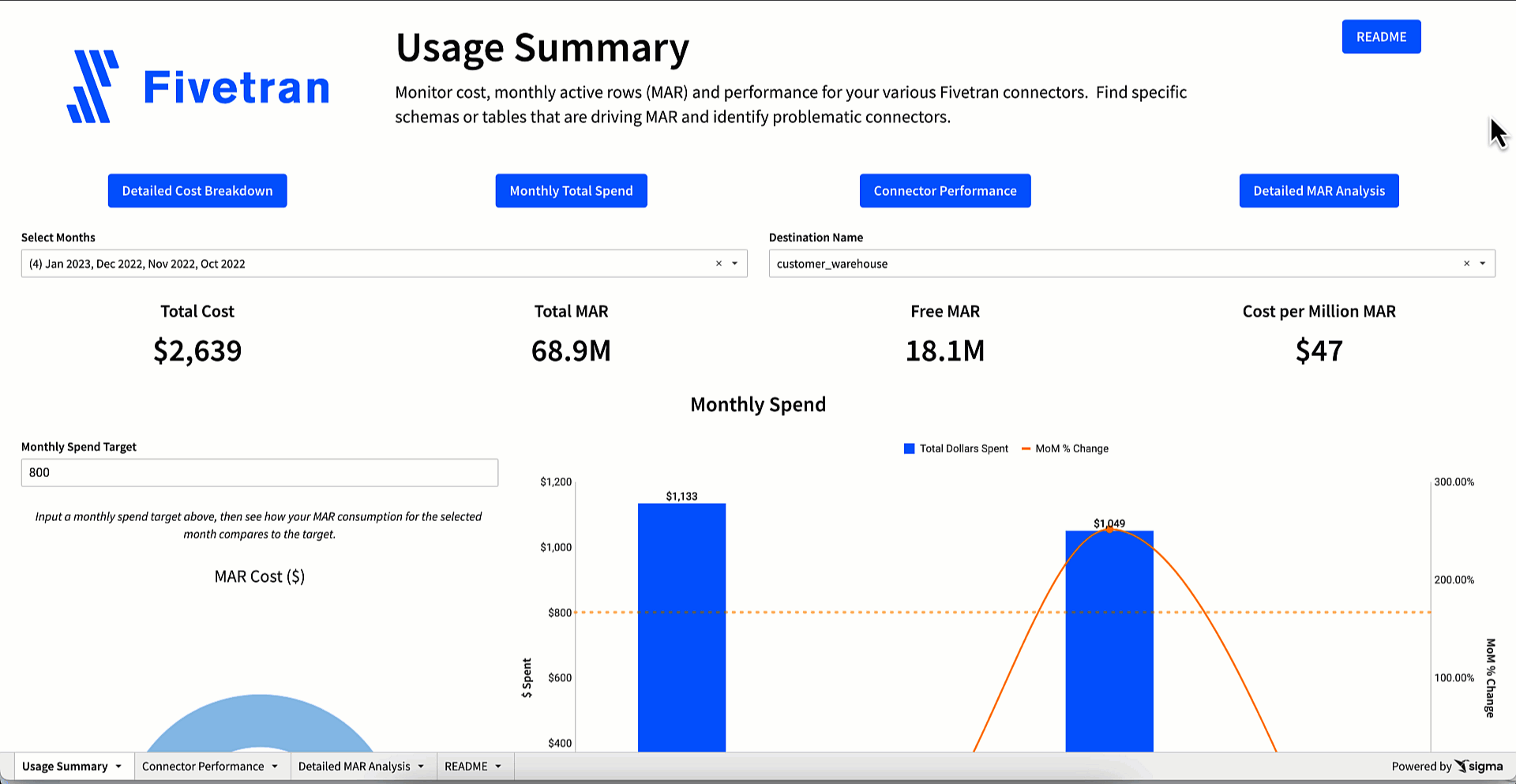Screen dimensions: 1516x784
Task: Click the blue Connector Performance button
Action: point(945,191)
